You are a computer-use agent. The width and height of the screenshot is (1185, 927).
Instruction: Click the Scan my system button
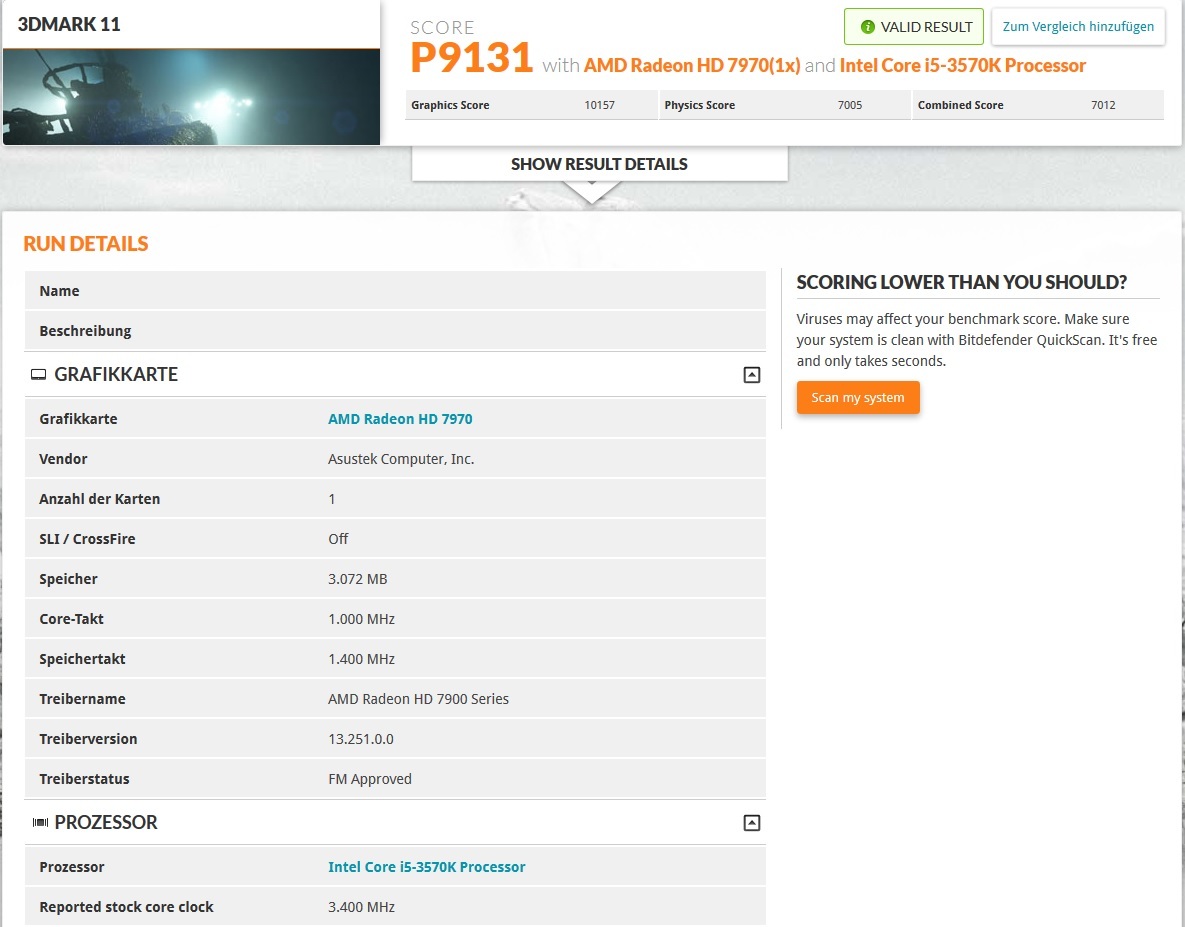(x=858, y=397)
